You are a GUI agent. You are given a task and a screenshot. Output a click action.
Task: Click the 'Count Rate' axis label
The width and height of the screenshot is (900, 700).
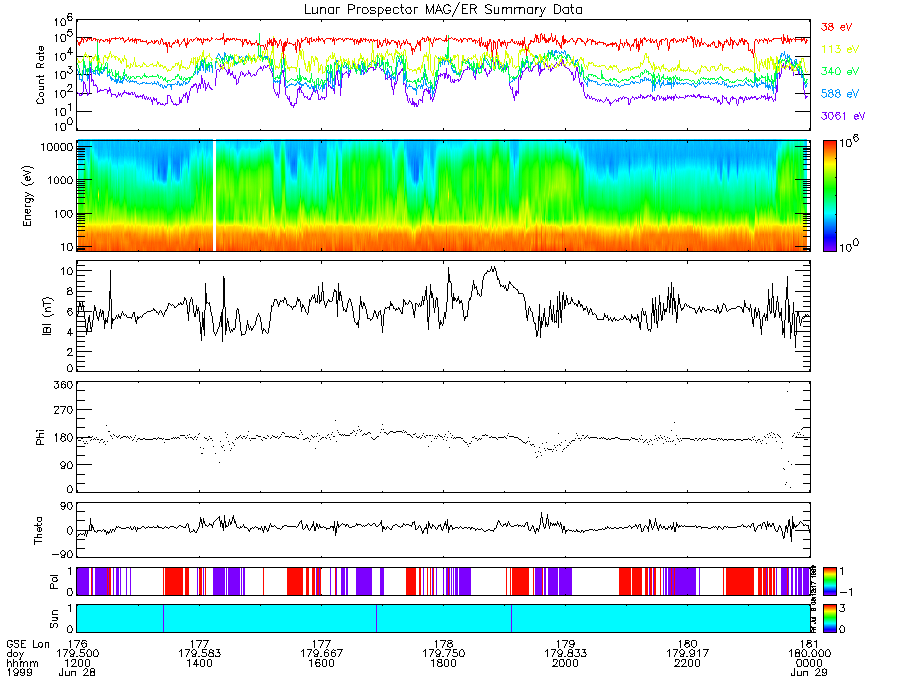pos(40,75)
